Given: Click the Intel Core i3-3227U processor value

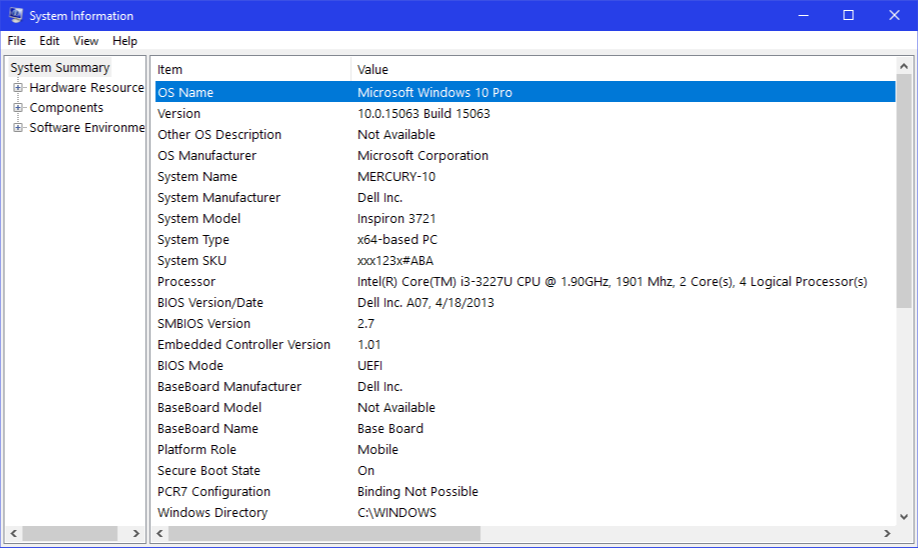Looking at the screenshot, I should click(612, 282).
